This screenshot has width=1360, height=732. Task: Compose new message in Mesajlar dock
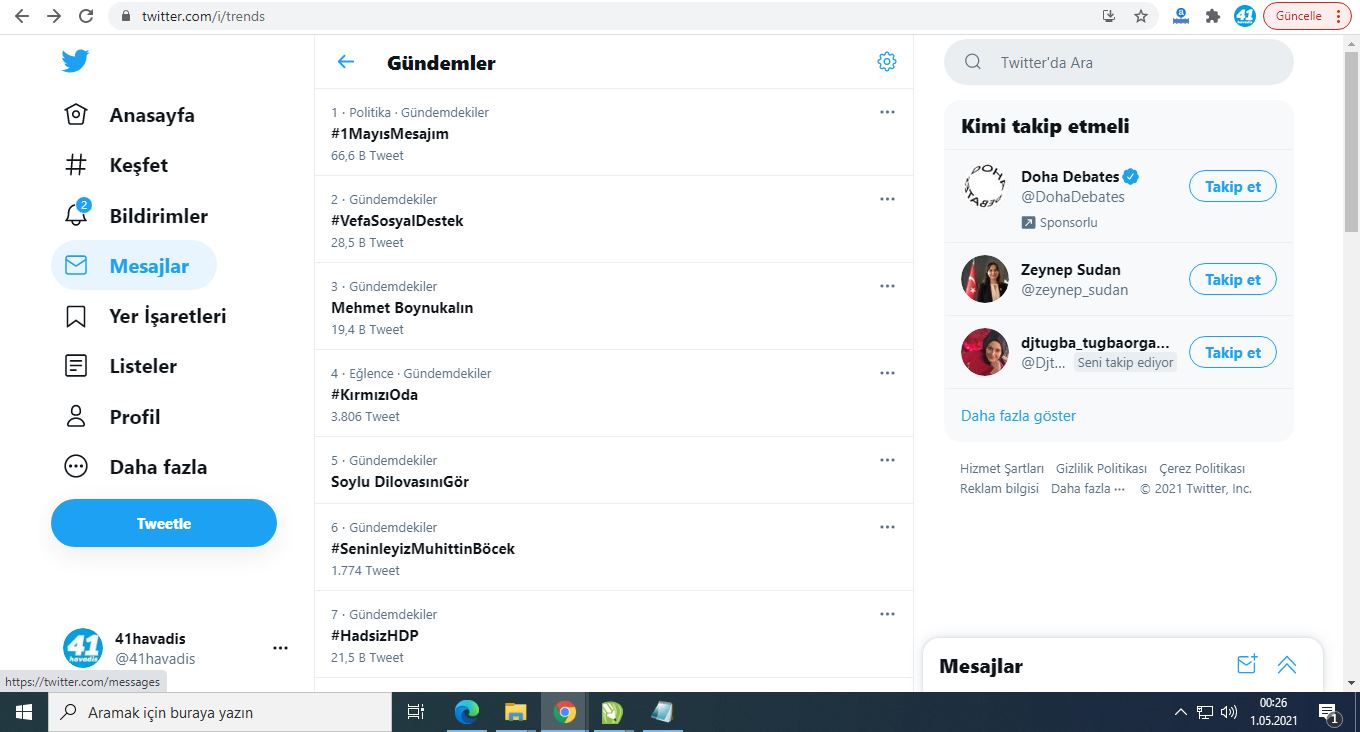click(x=1247, y=665)
